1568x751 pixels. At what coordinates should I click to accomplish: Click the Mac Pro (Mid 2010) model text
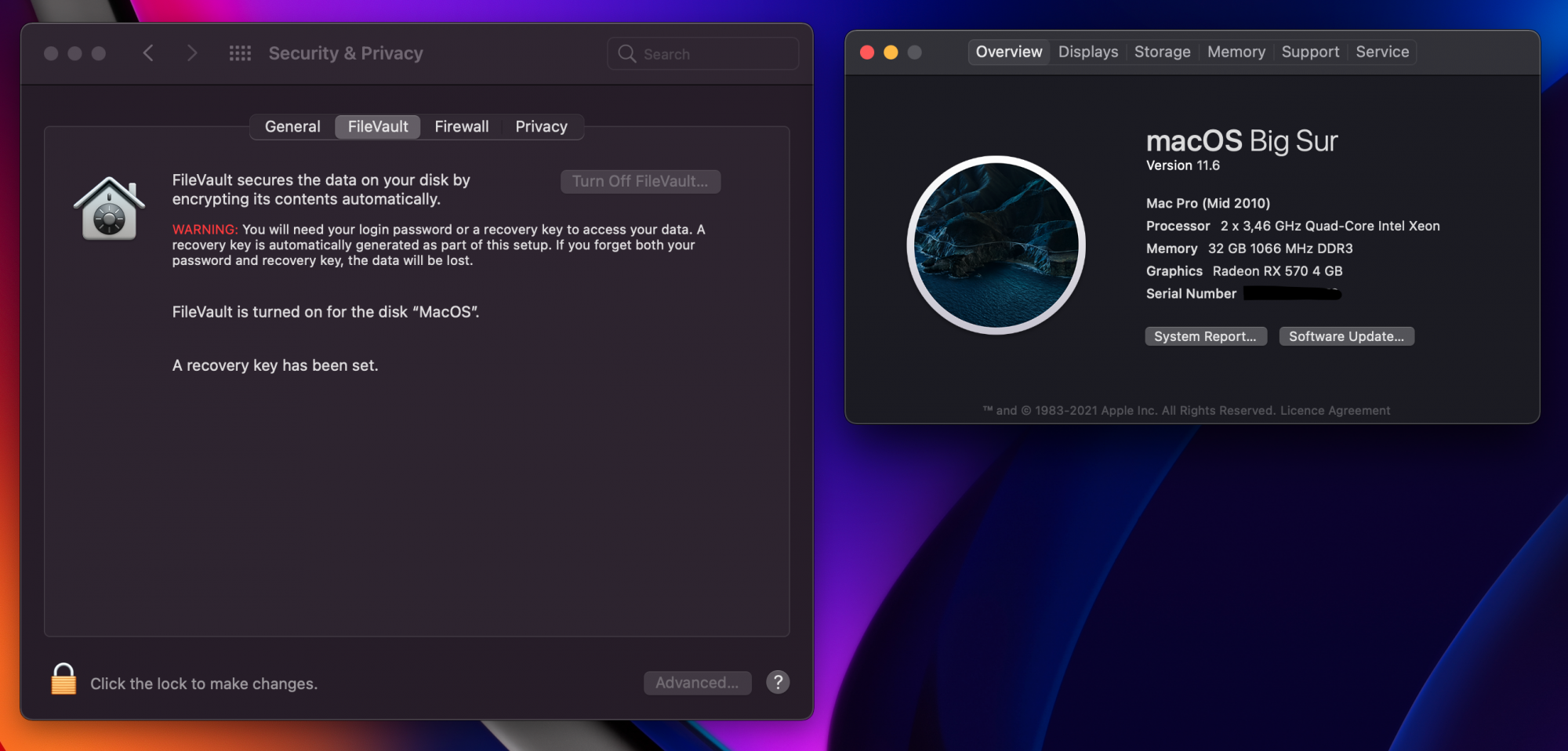tap(1208, 203)
